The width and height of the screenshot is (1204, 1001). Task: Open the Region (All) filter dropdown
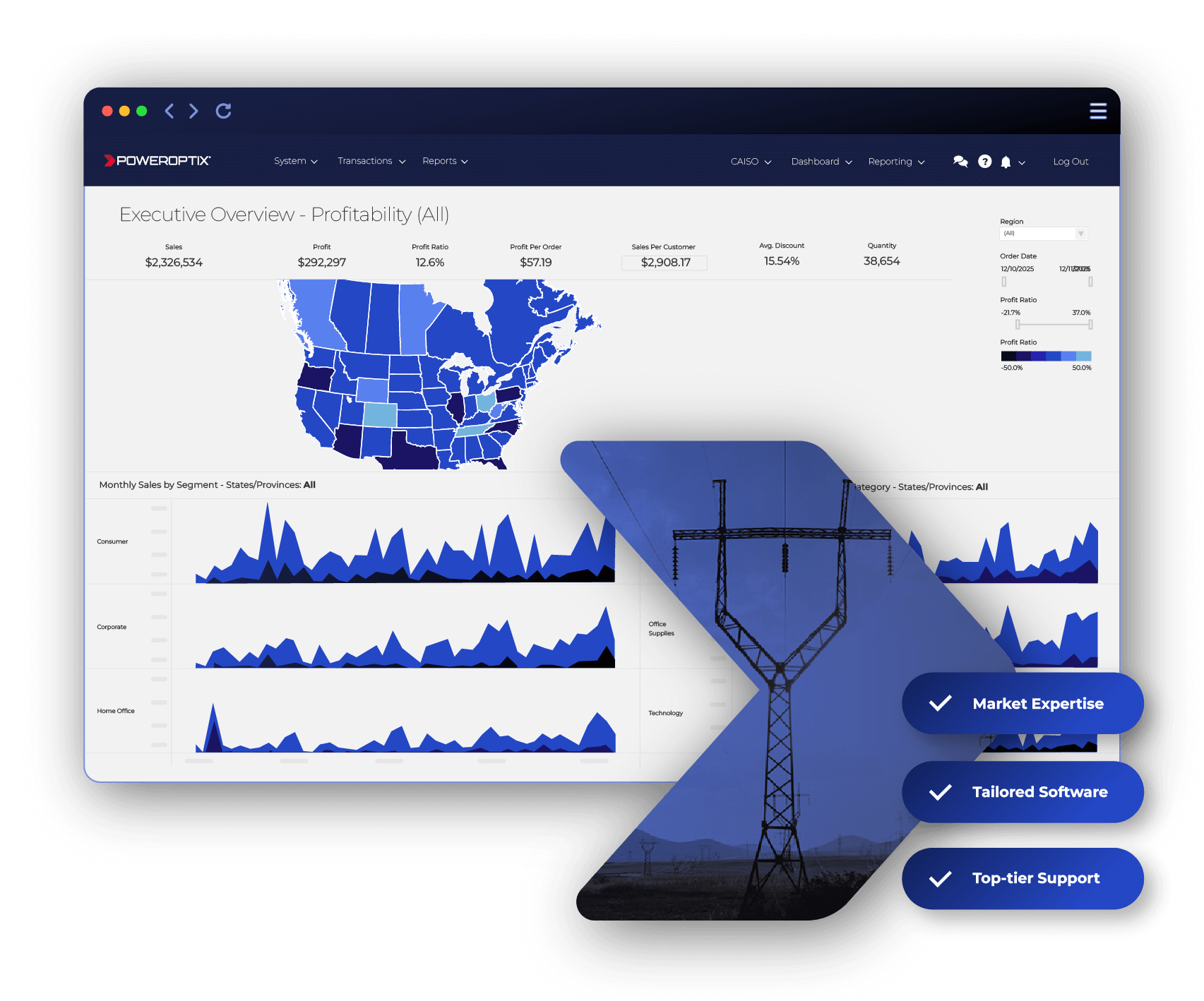(x=1043, y=233)
